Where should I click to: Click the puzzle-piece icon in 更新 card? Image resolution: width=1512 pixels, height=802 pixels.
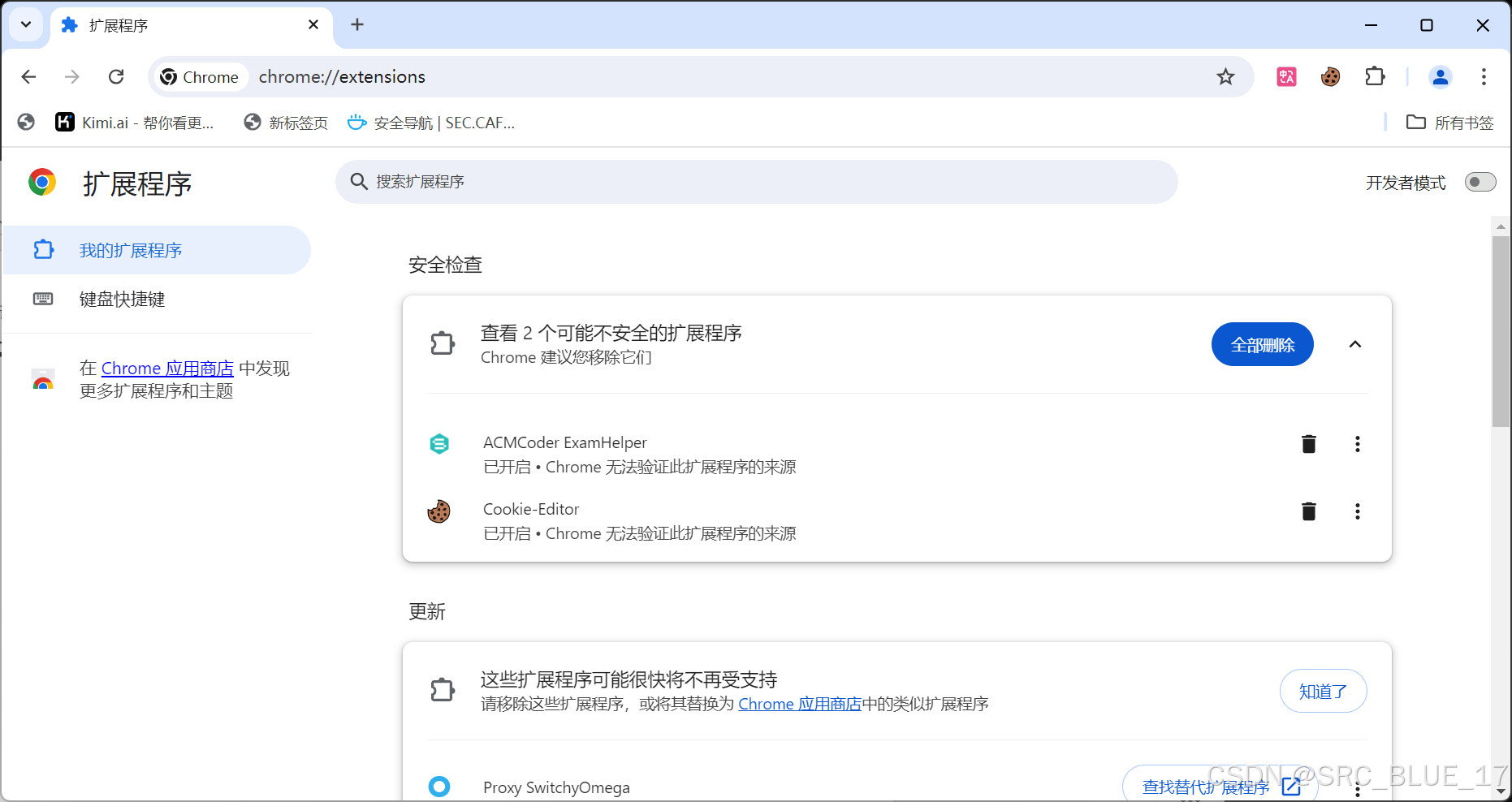[443, 690]
